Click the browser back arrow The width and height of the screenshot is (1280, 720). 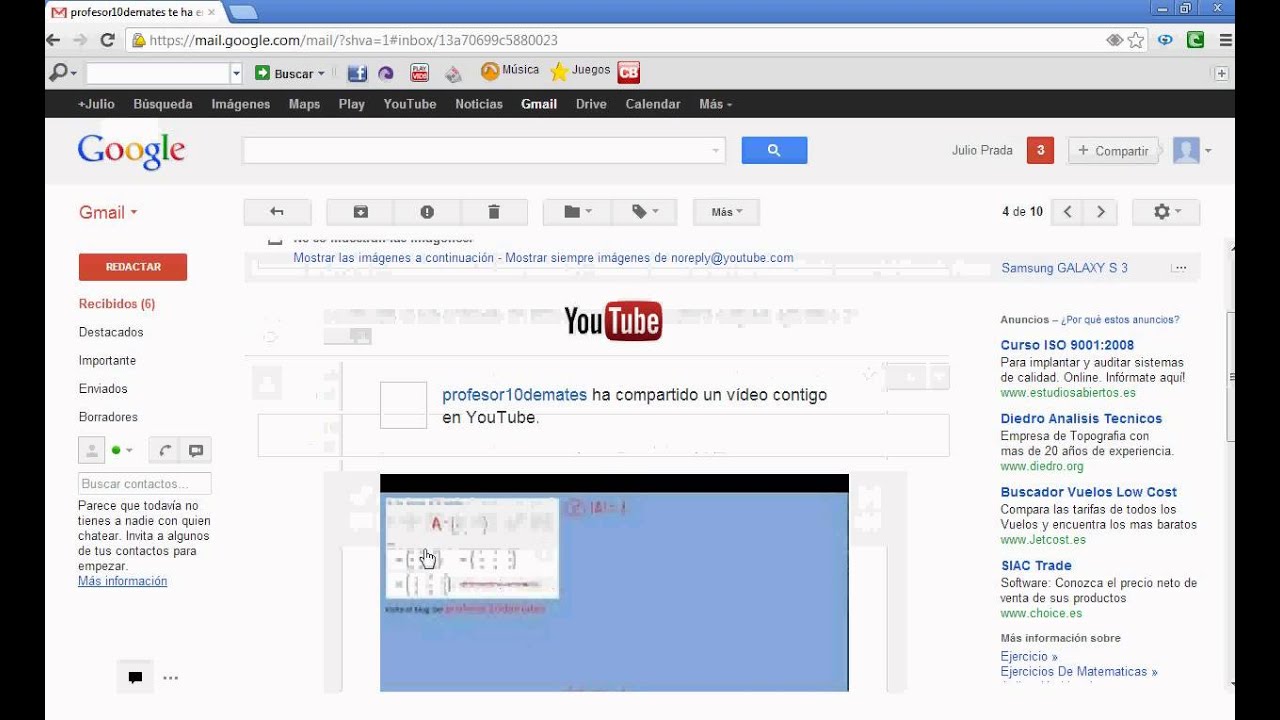coord(53,41)
